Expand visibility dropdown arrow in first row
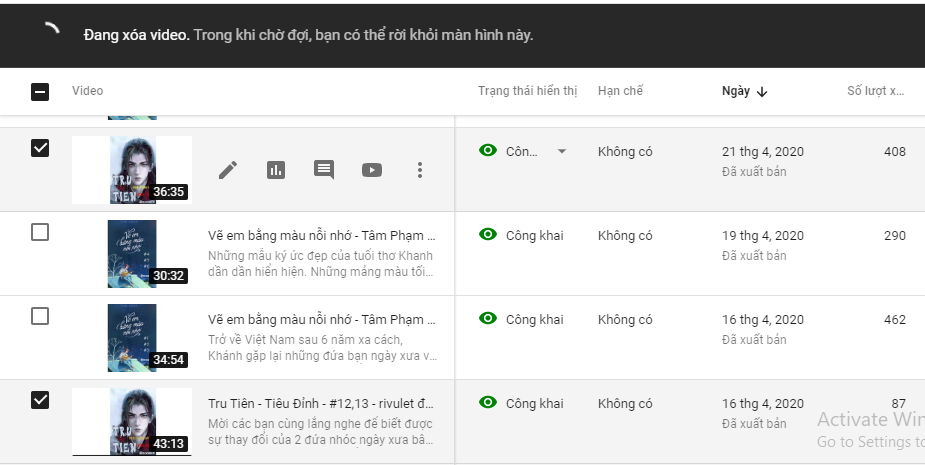This screenshot has width=925, height=465. click(x=561, y=152)
